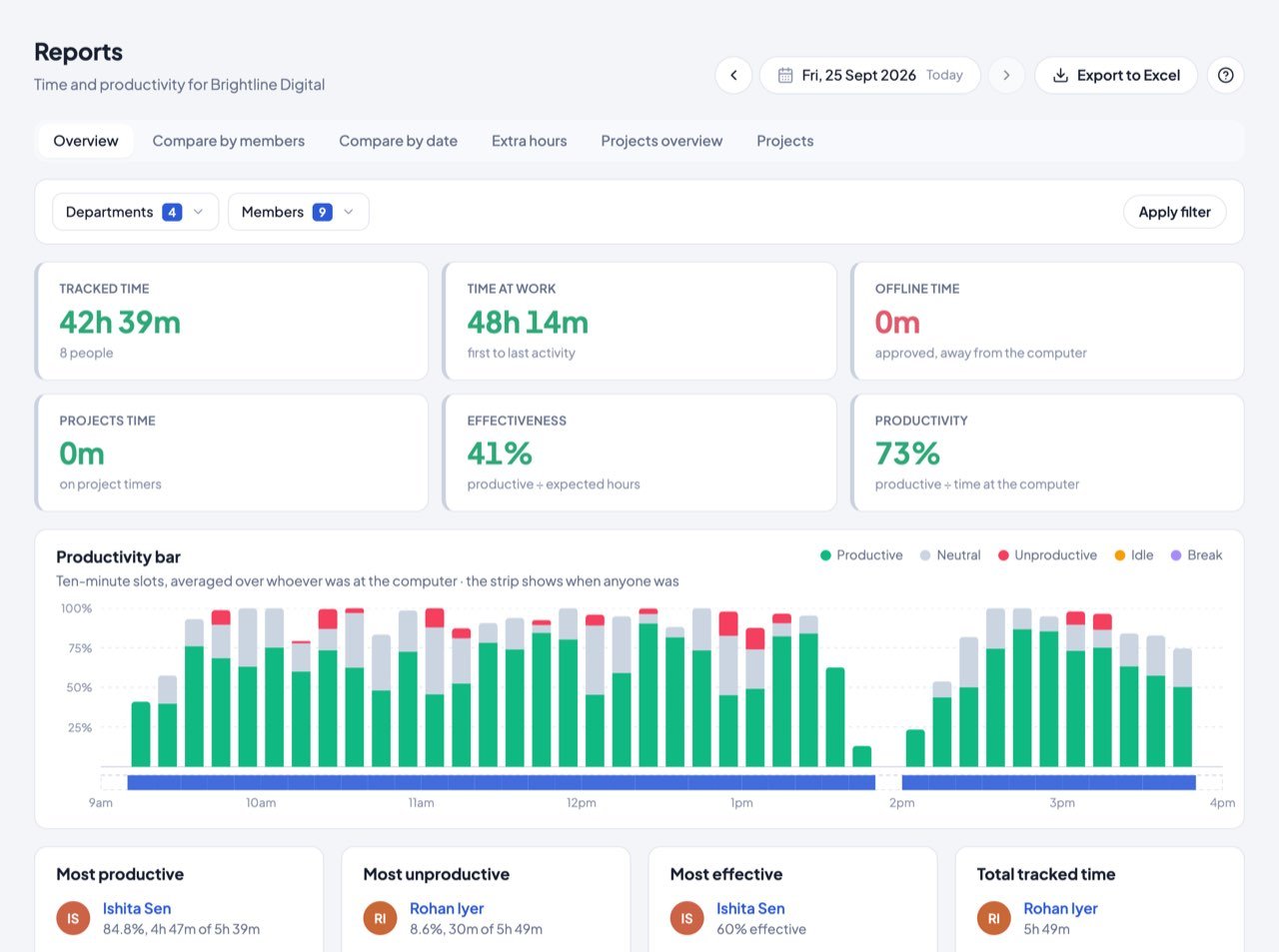Image resolution: width=1279 pixels, height=952 pixels.
Task: Click the '84.8%, 4h 47m of 5h 39m' text
Action: 181,929
